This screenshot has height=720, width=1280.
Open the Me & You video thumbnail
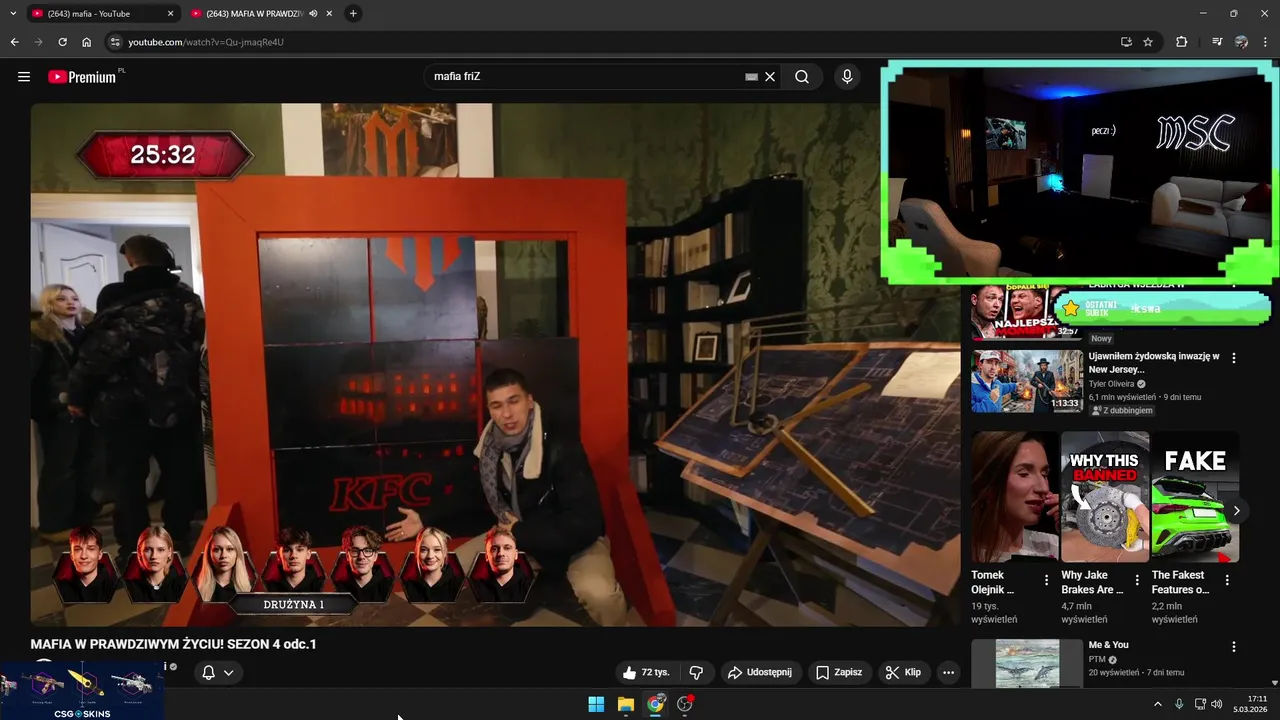(x=1027, y=663)
